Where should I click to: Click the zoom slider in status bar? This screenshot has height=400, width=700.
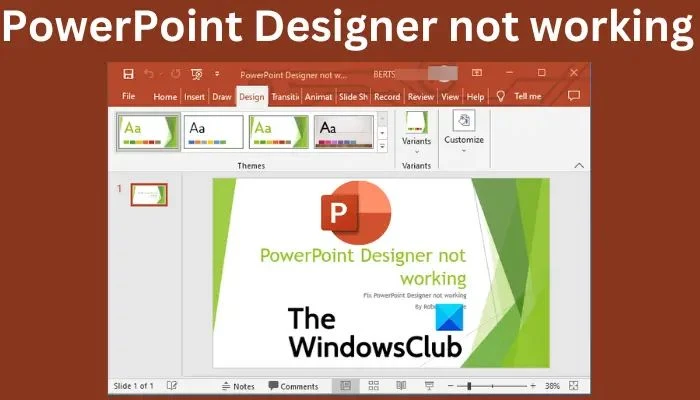click(x=470, y=386)
